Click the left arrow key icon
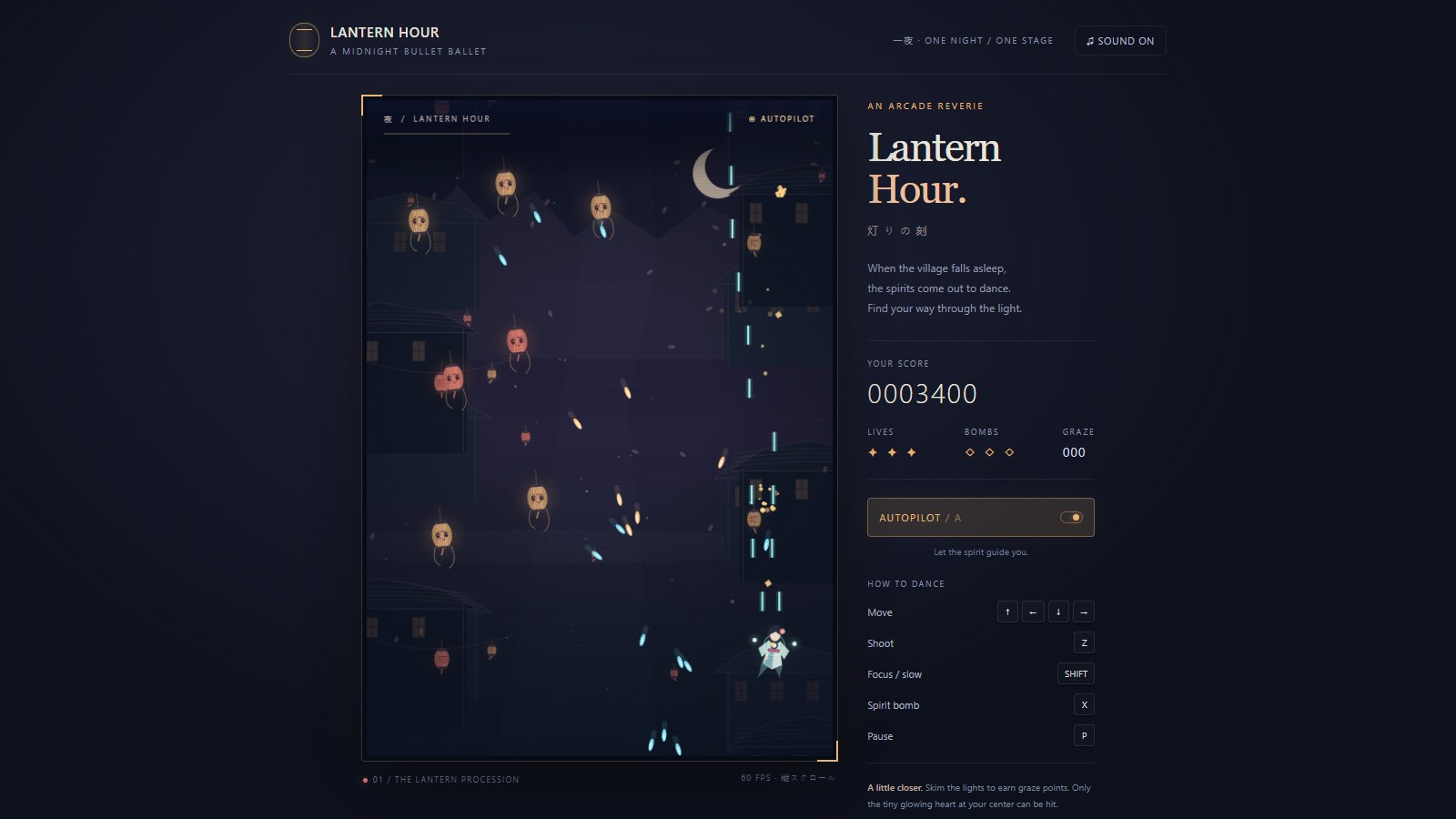This screenshot has width=1456, height=819. click(1033, 612)
